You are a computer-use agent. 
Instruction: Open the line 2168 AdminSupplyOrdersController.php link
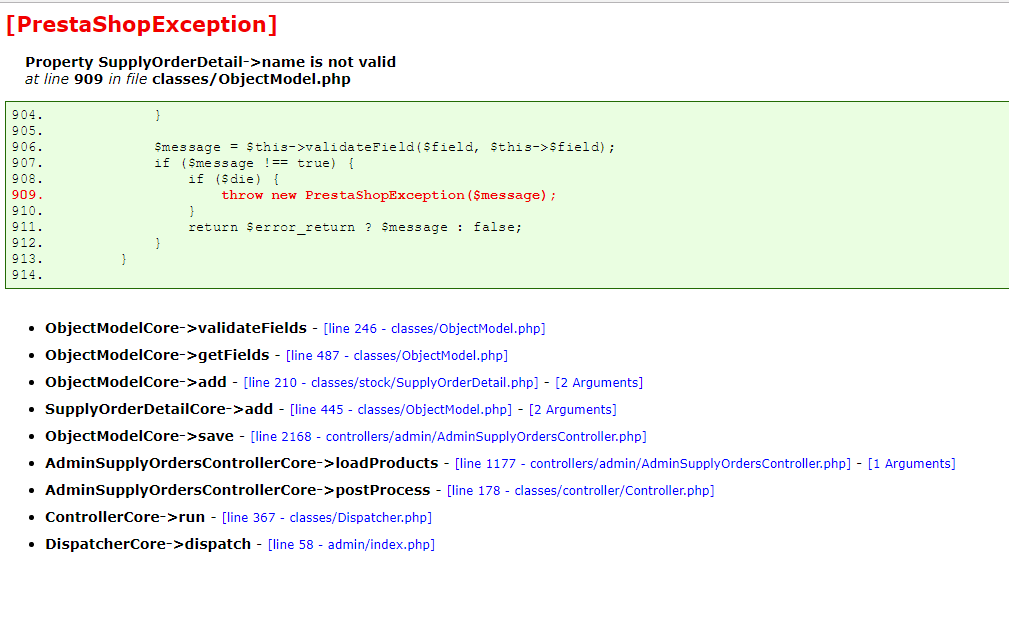click(449, 436)
